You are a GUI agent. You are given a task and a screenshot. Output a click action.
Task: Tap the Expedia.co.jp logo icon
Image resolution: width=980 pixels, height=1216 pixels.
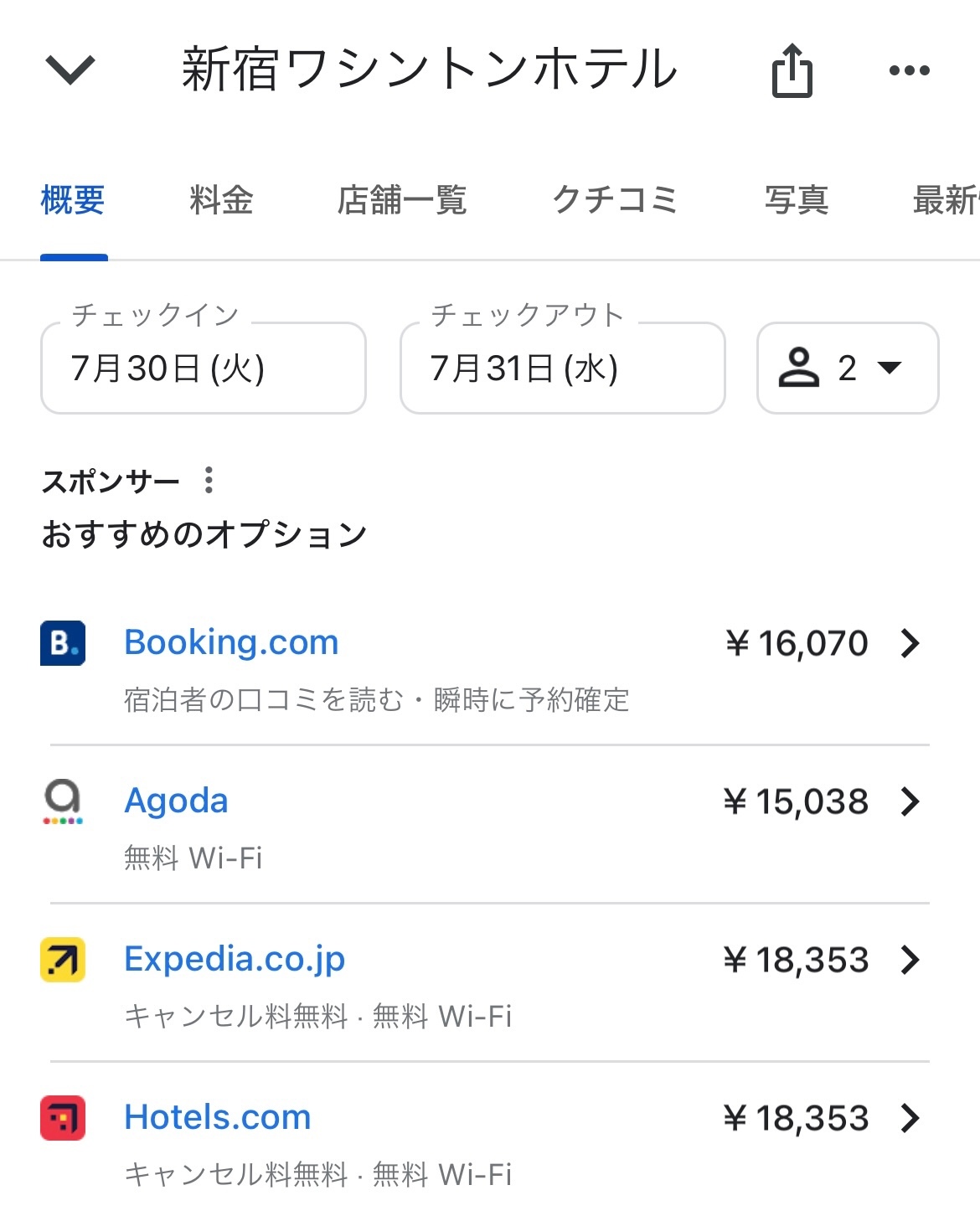pyautogui.click(x=63, y=960)
